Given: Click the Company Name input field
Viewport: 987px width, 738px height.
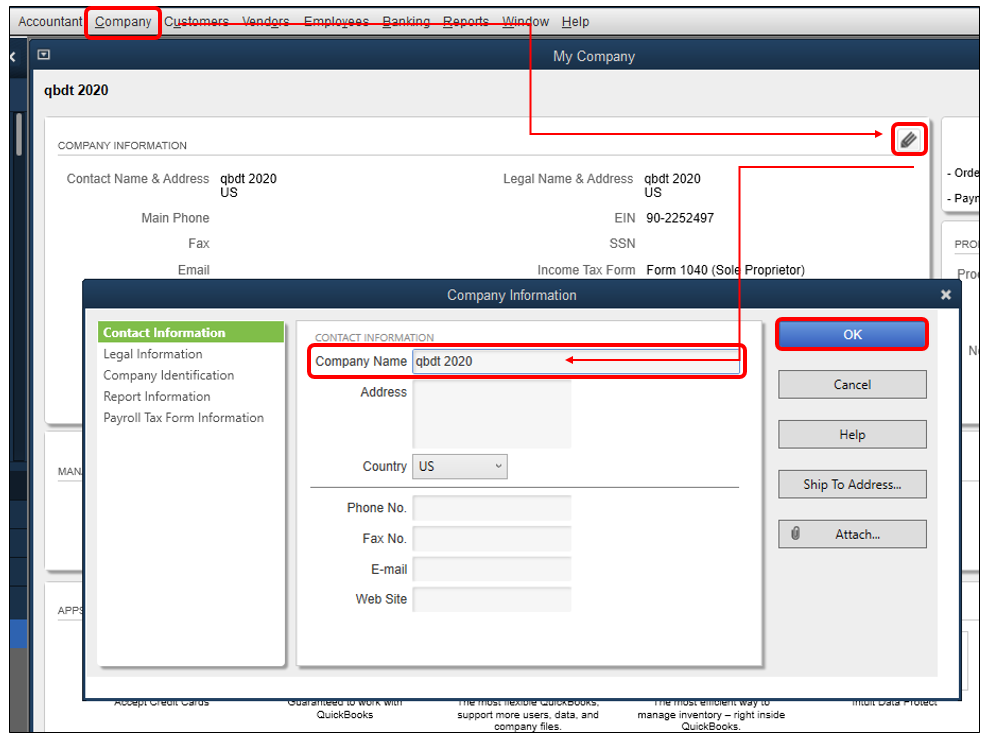Looking at the screenshot, I should pyautogui.click(x=576, y=361).
